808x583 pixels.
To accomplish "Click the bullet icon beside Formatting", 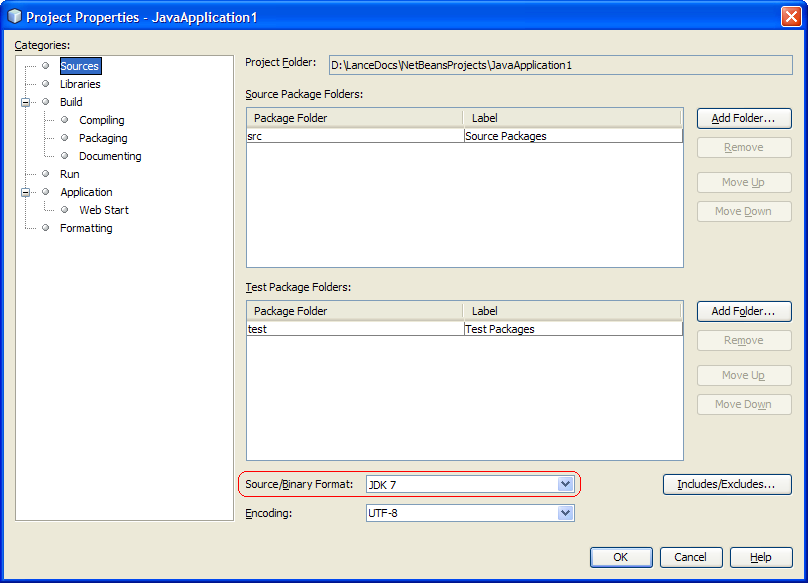I will pyautogui.click(x=45, y=228).
